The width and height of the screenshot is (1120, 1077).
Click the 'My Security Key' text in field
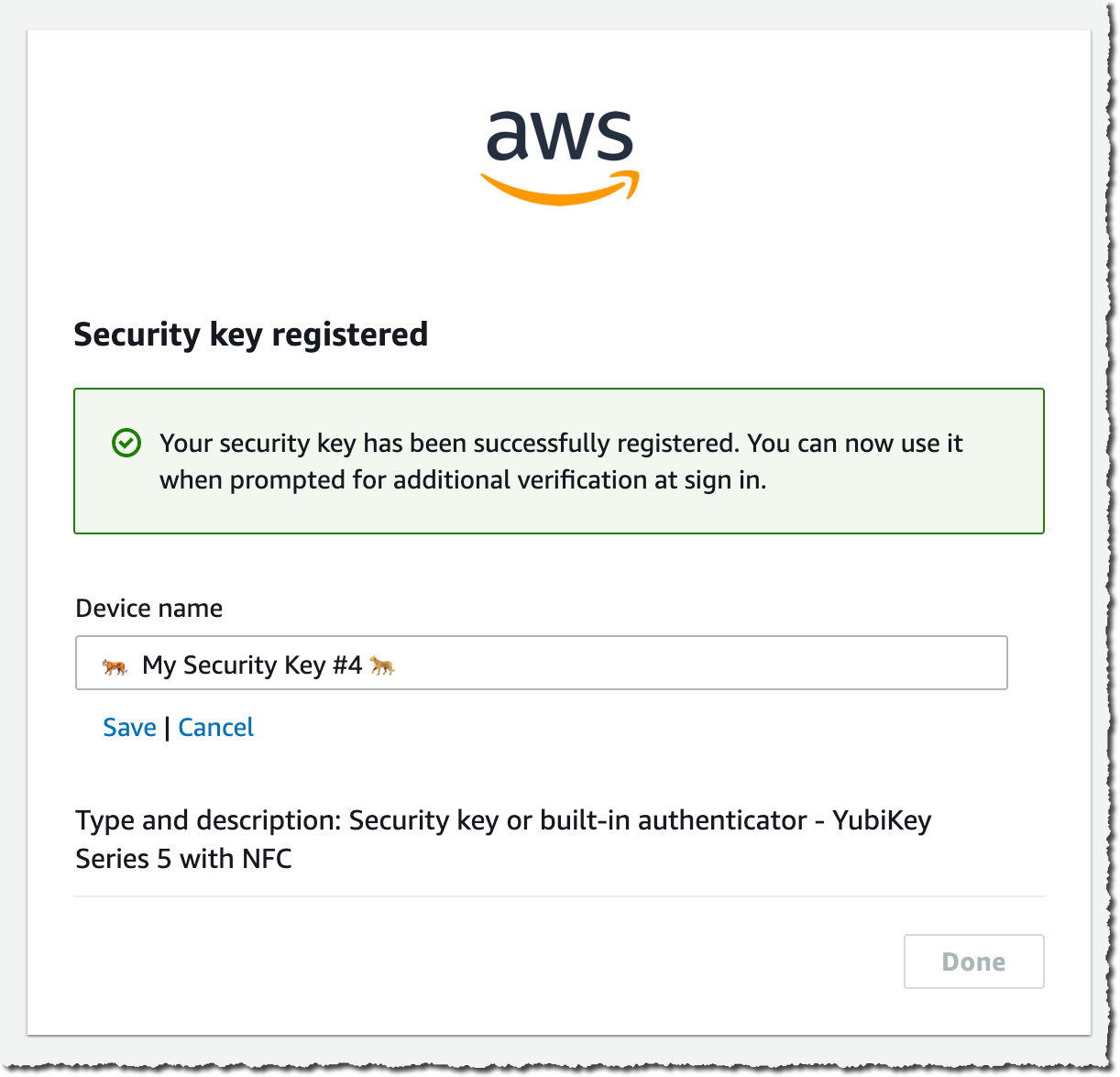(235, 665)
